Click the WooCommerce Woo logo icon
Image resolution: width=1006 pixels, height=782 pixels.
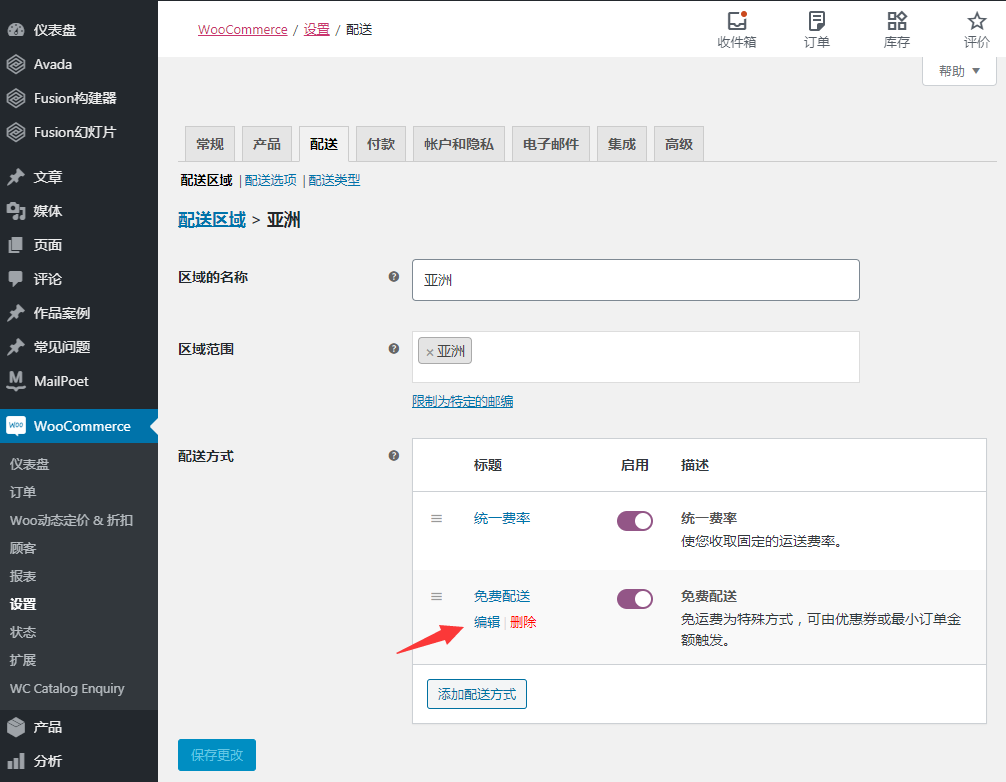coord(16,426)
